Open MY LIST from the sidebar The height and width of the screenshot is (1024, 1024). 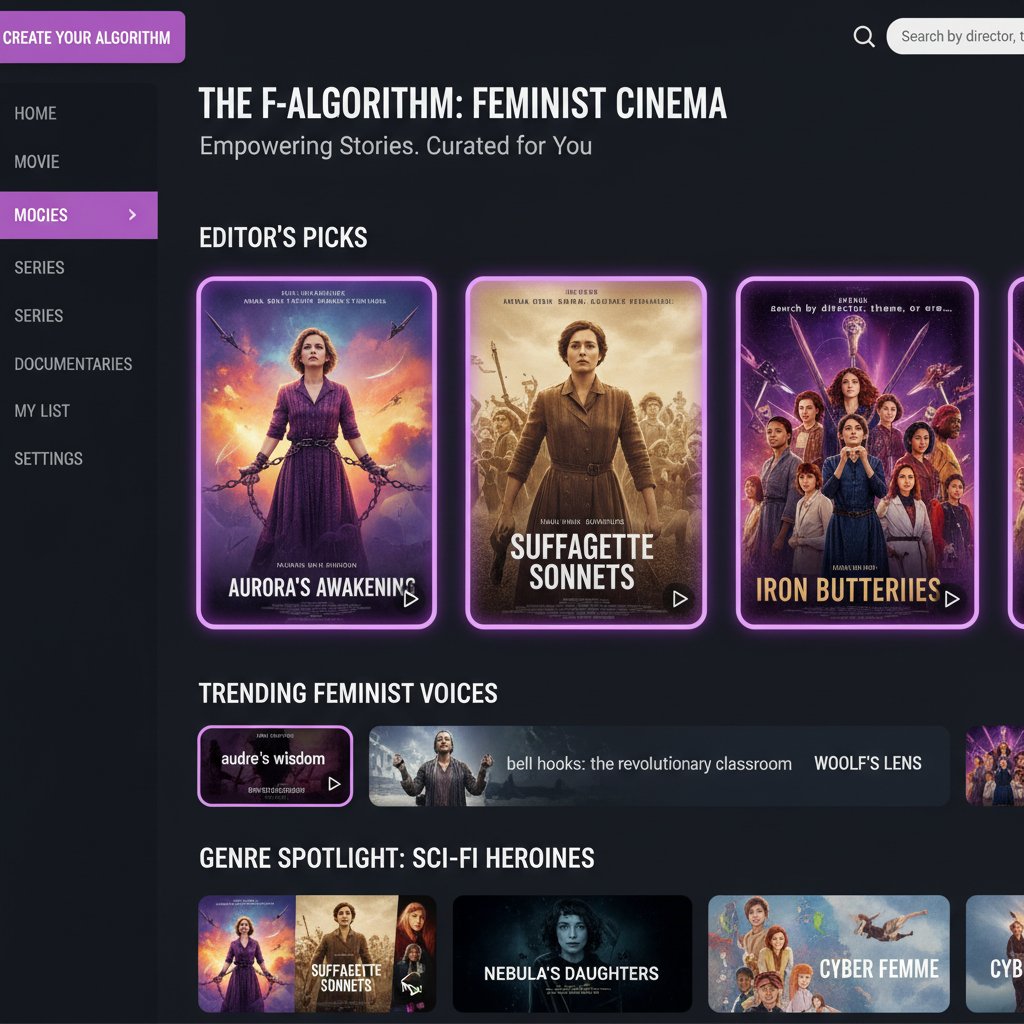[x=41, y=410]
